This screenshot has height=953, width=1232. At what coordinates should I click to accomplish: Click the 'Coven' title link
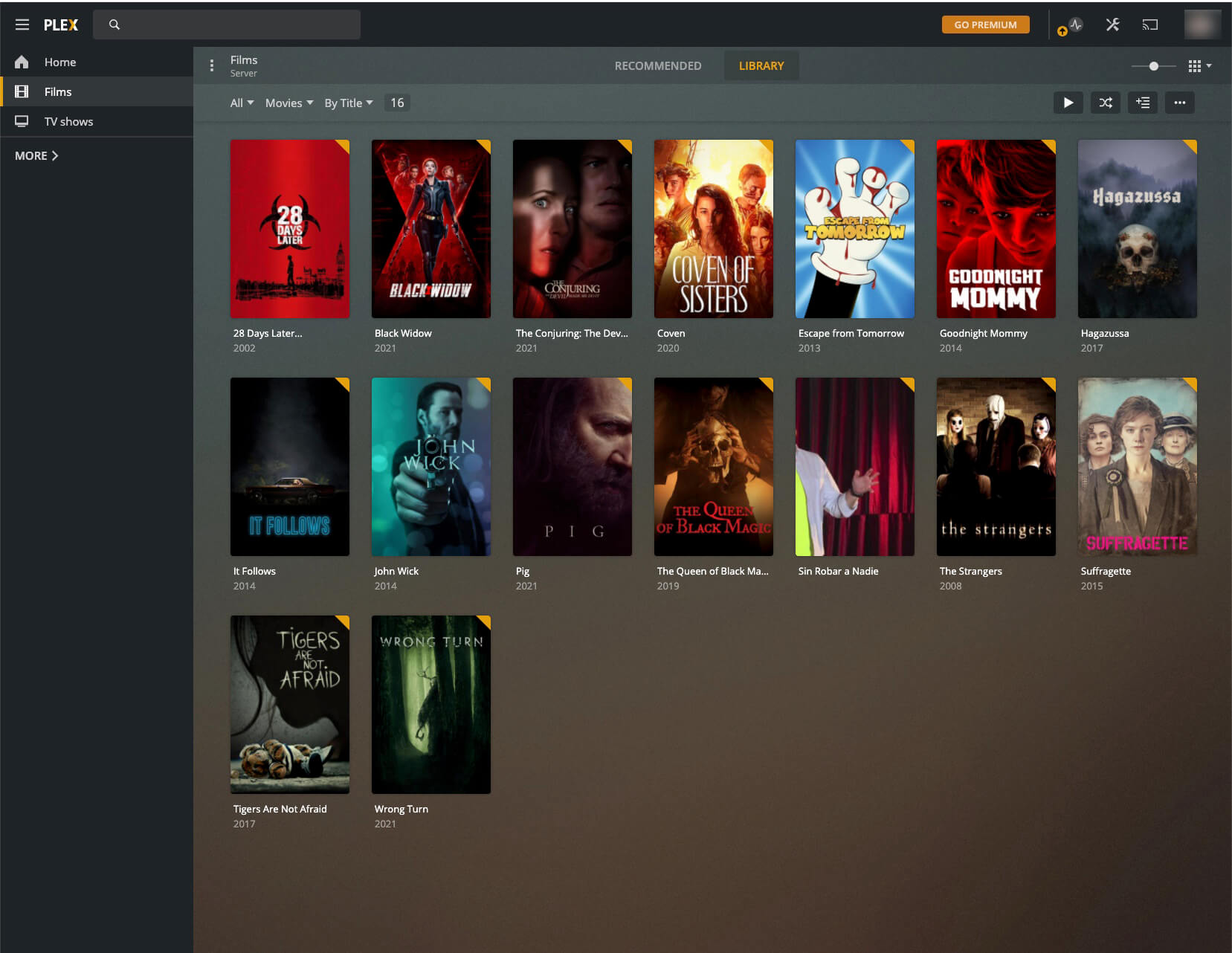[671, 333]
